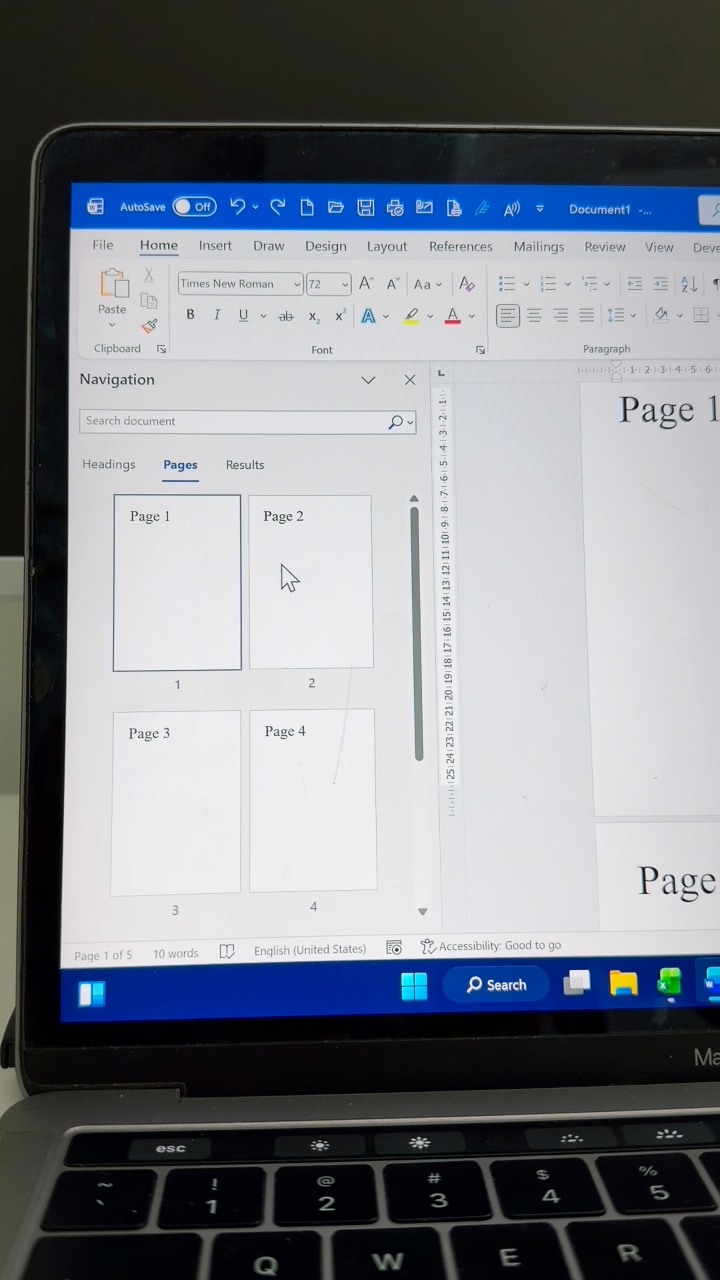Switch to the Insert ribbon tab
The height and width of the screenshot is (1280, 720).
point(215,246)
